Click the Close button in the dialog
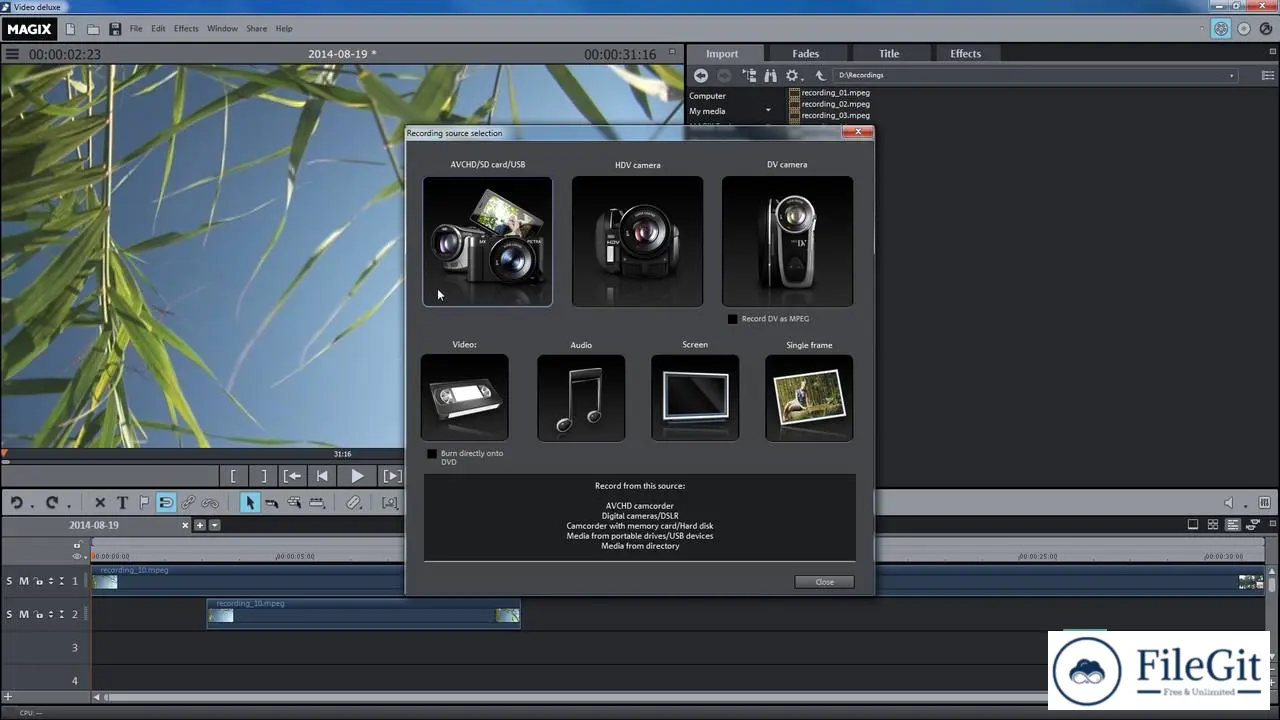Screen dimensions: 1280x720 [824, 582]
